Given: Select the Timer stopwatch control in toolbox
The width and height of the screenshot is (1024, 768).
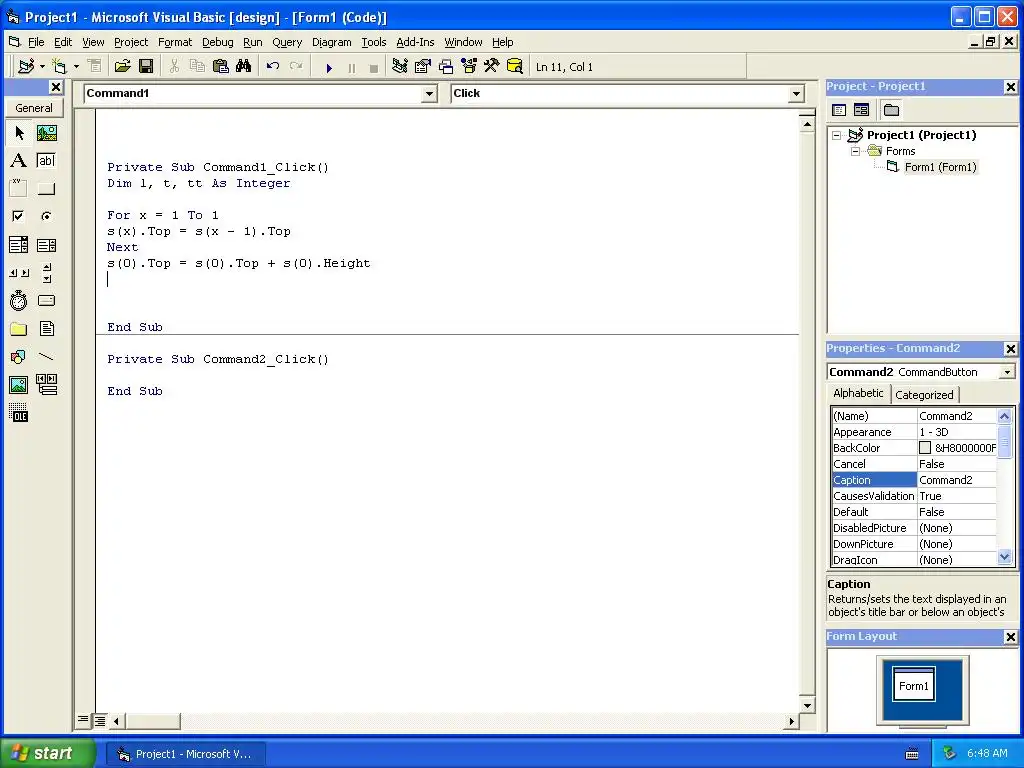Looking at the screenshot, I should [19, 300].
